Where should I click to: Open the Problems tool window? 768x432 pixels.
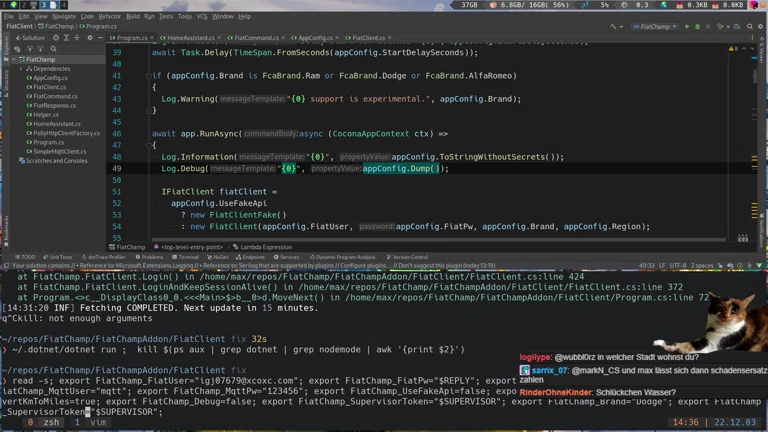tap(149, 257)
